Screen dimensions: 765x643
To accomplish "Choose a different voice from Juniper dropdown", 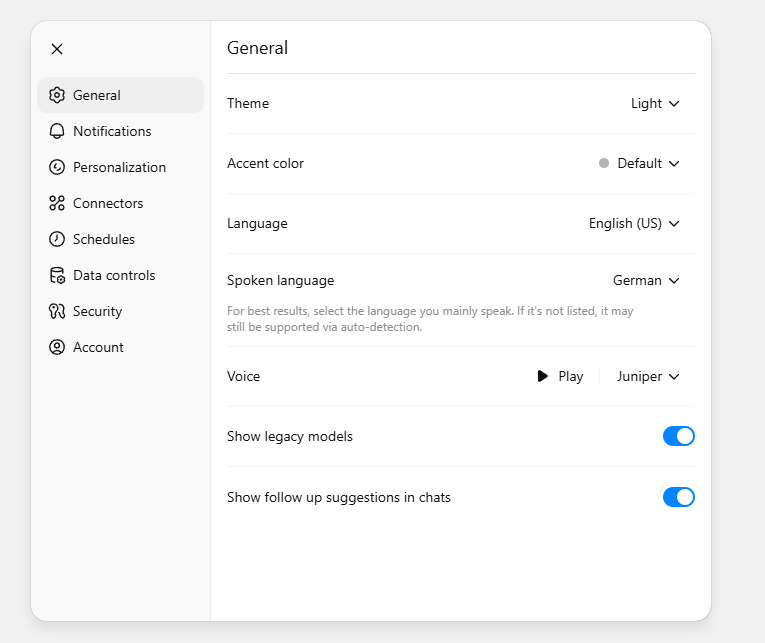I will [648, 376].
